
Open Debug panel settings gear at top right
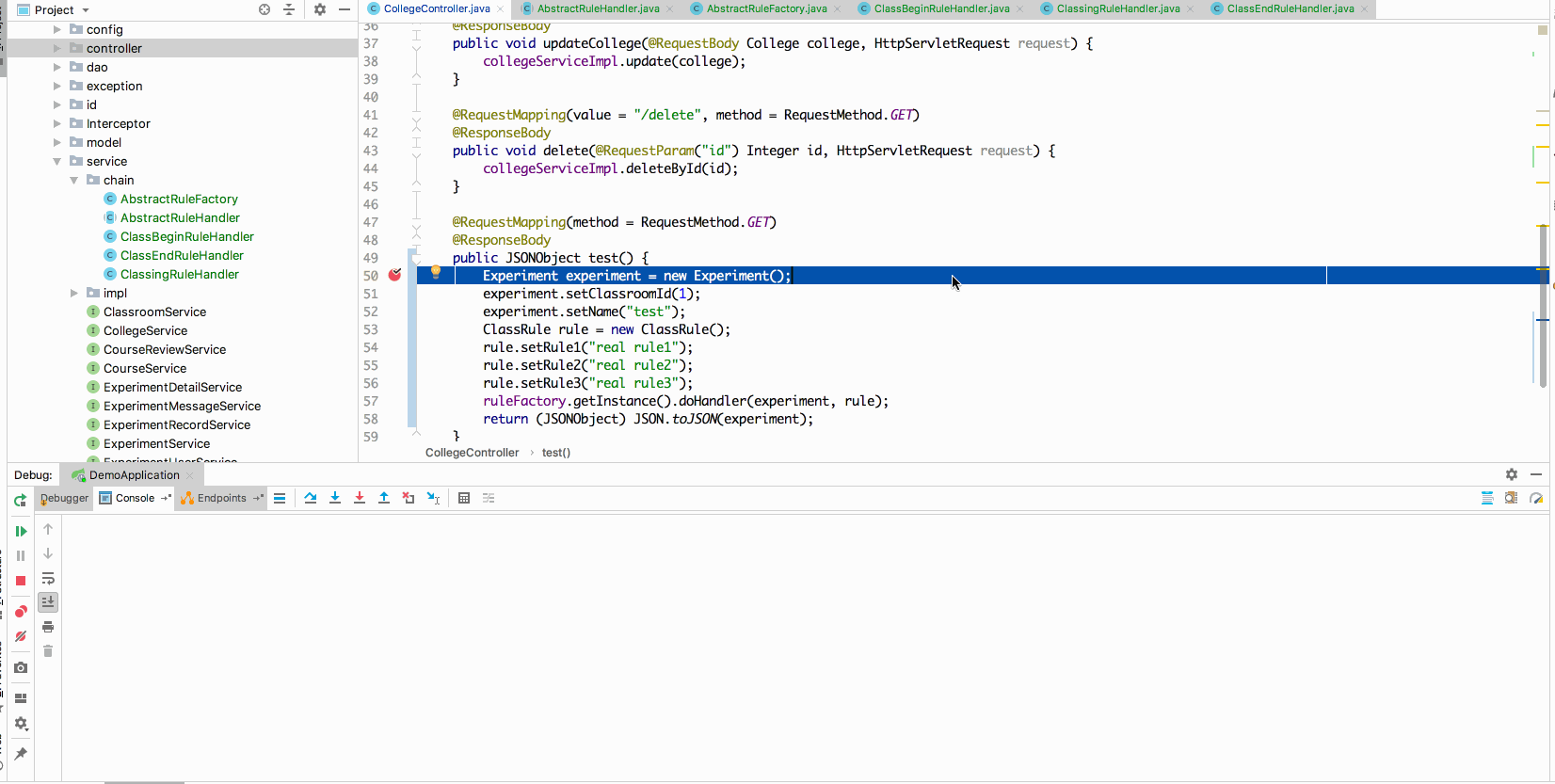point(1512,474)
